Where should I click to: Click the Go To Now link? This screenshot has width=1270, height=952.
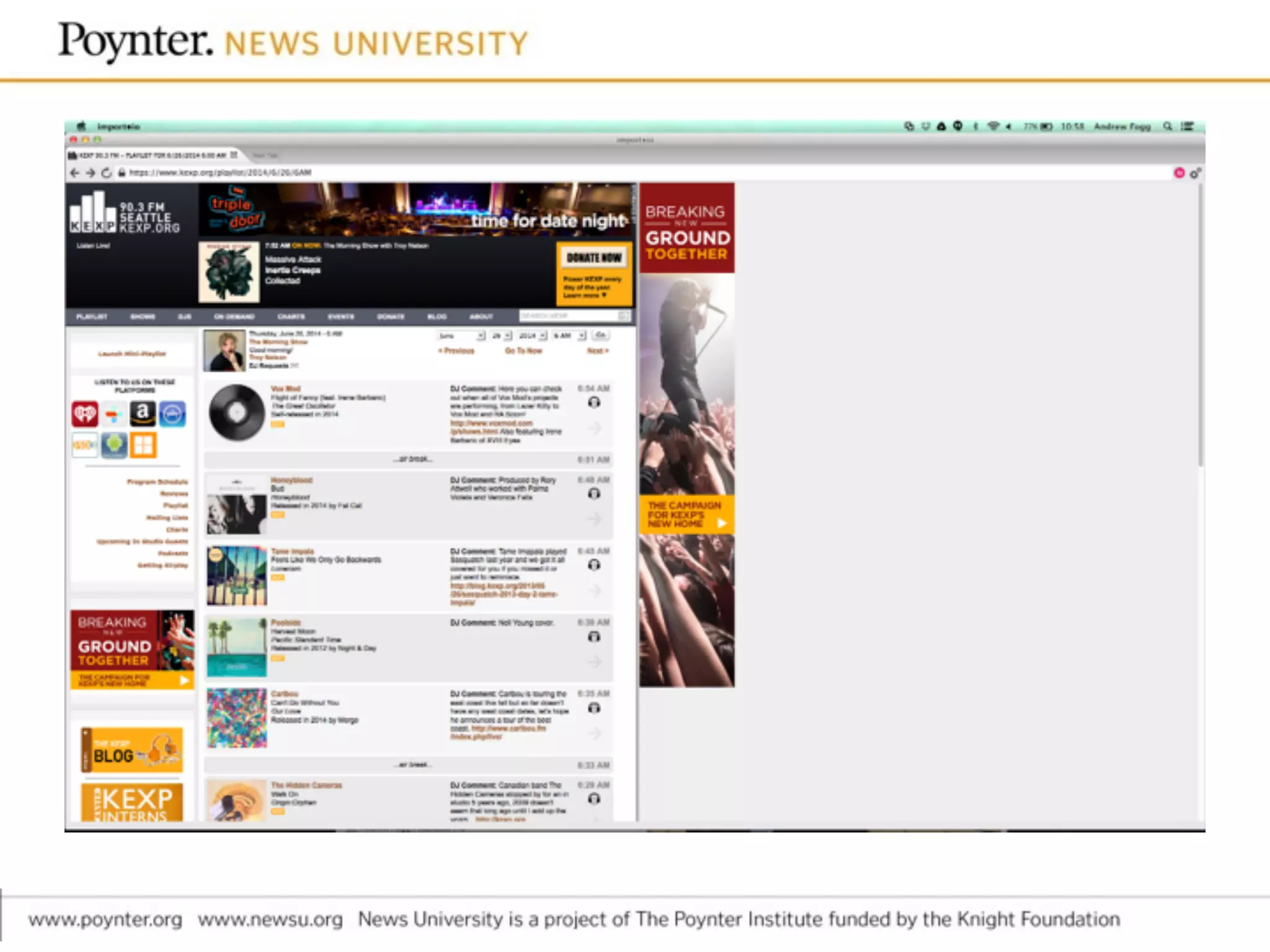click(523, 351)
